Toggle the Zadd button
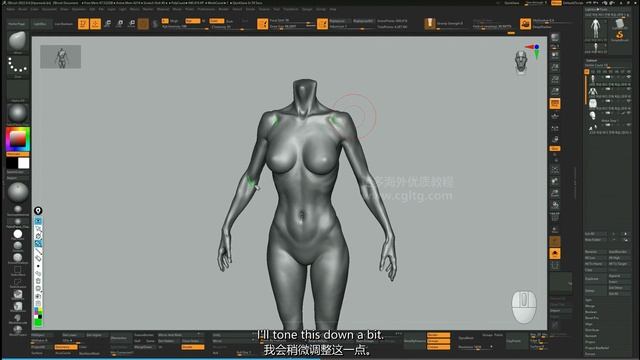 217,21
